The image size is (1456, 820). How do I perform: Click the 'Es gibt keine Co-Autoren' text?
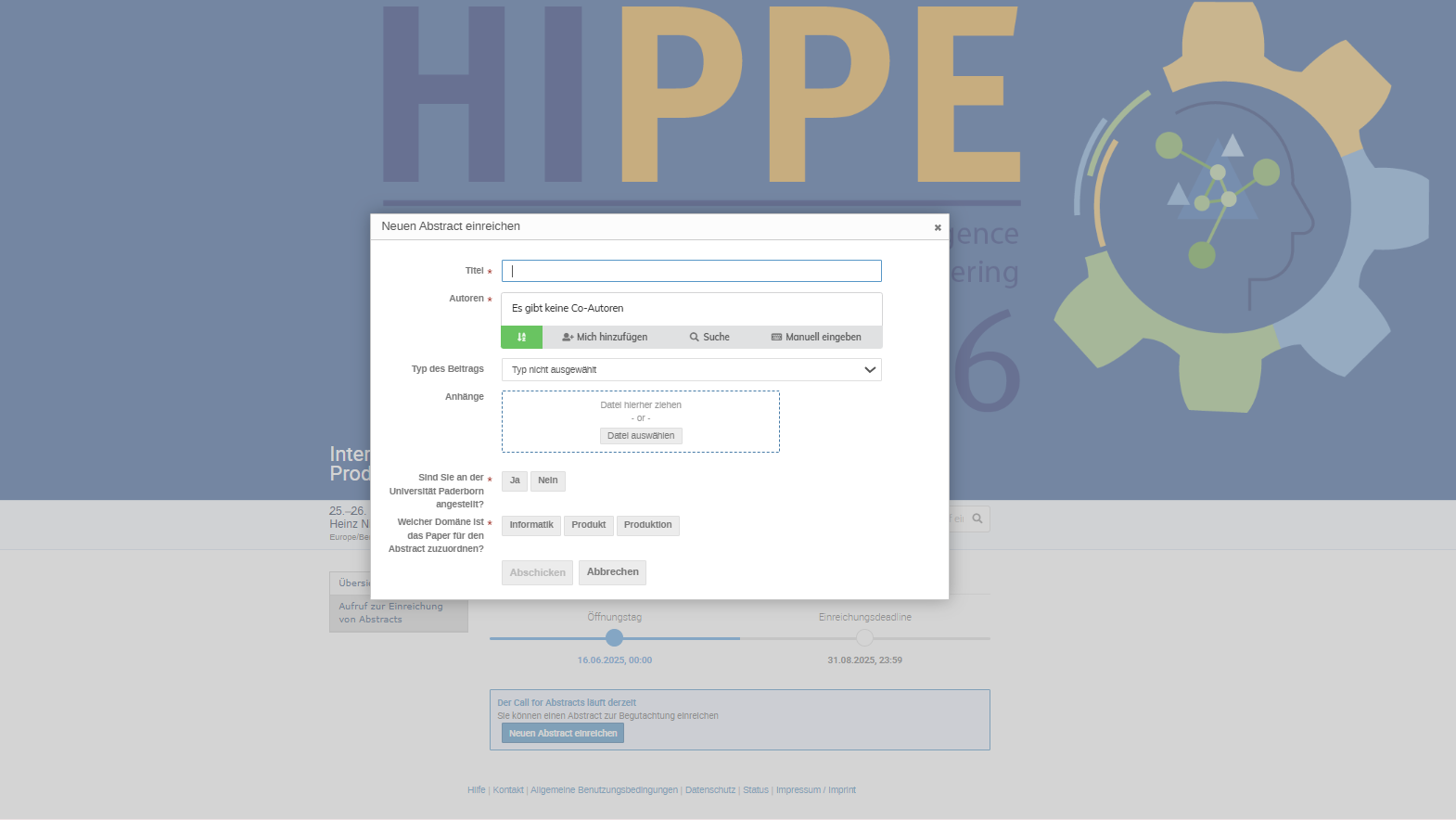[x=568, y=308]
